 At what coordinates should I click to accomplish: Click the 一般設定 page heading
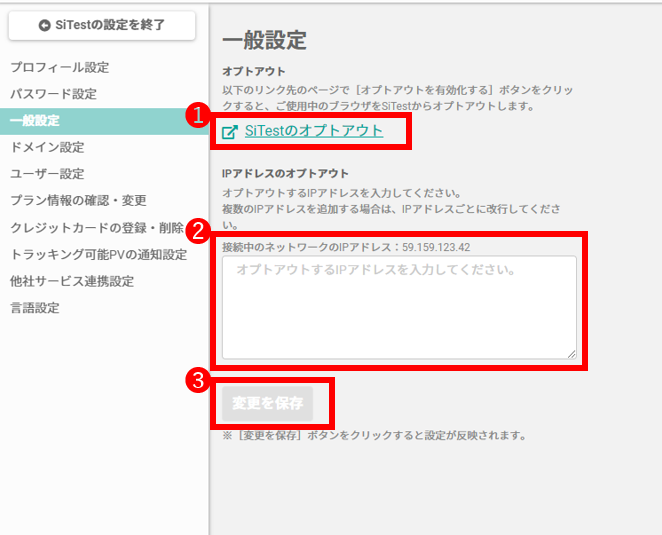265,41
